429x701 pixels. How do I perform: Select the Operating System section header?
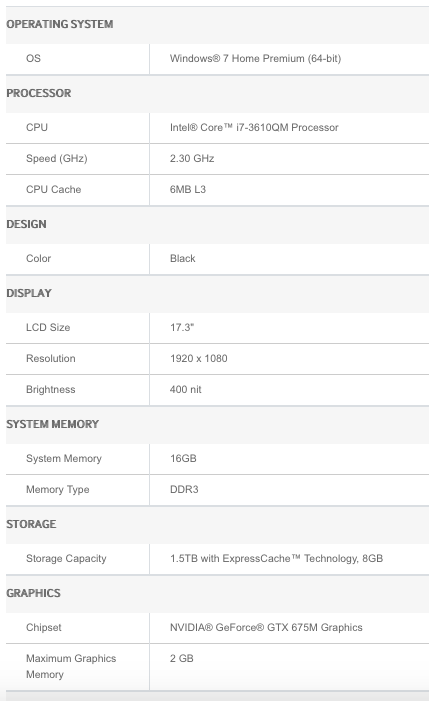(x=59, y=24)
